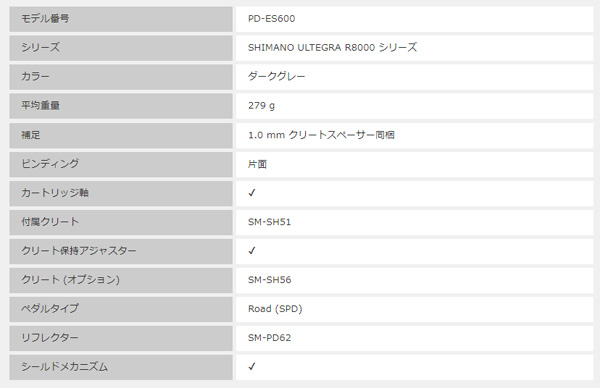
Task: Click the Road (SPD) pedal type value
Action: pos(275,309)
